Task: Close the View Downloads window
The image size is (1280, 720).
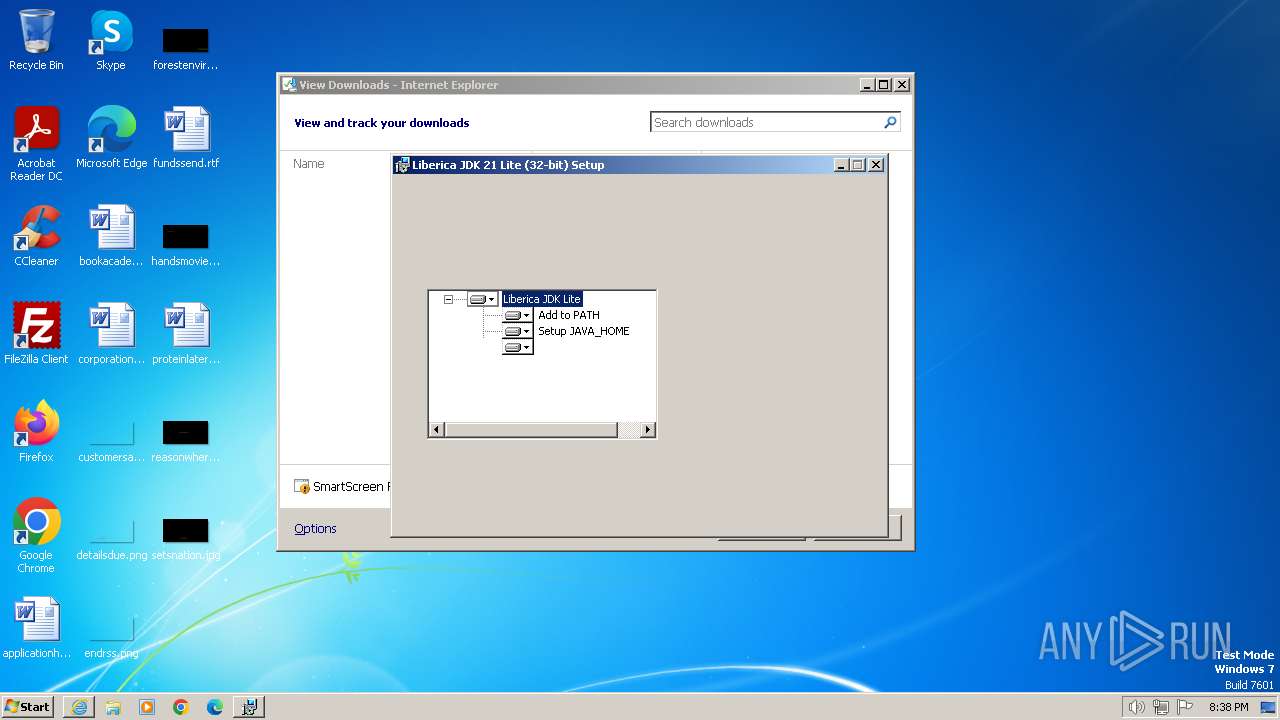Action: pyautogui.click(x=901, y=85)
